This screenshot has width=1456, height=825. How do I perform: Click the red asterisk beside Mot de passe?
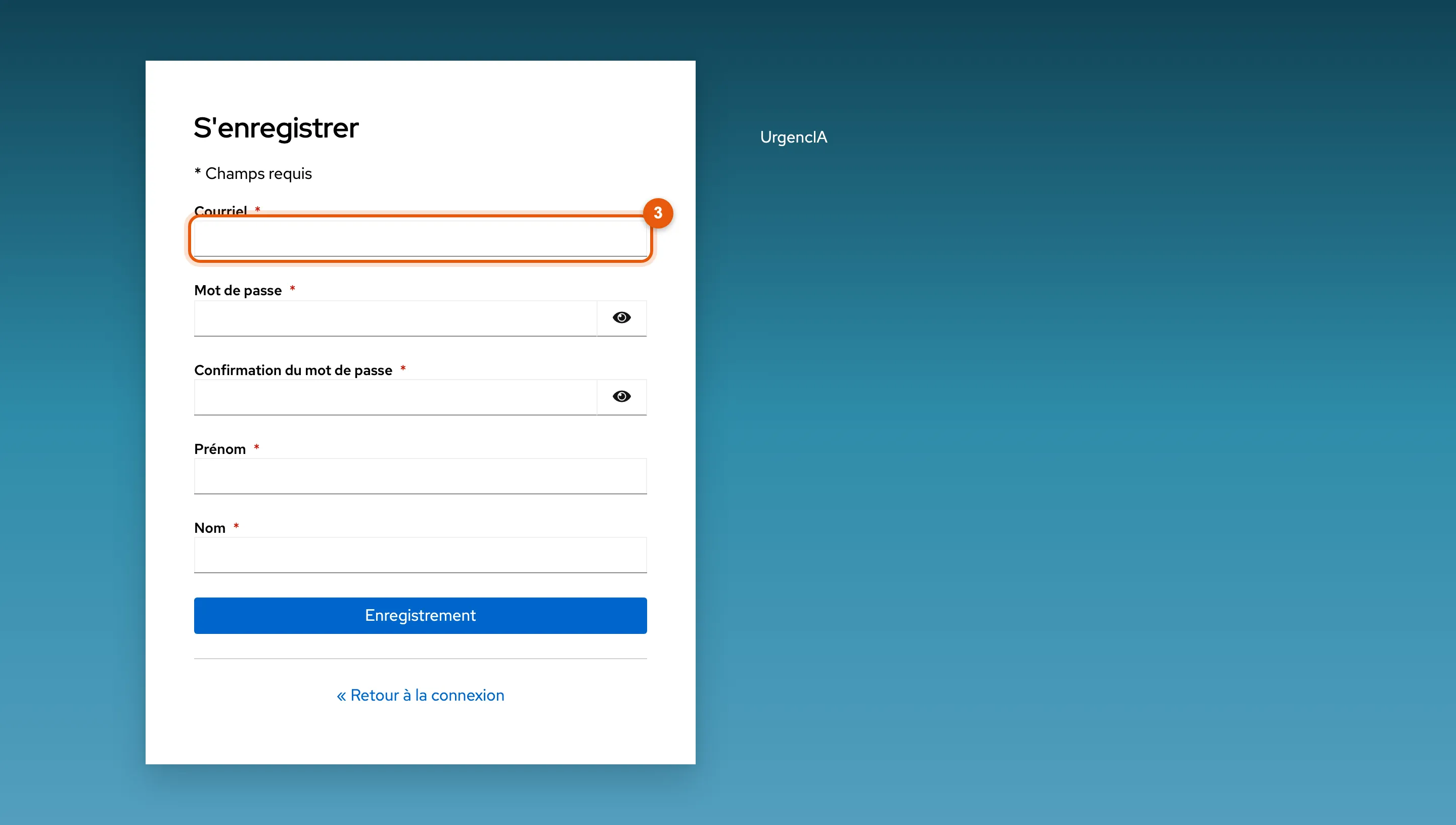coord(292,289)
